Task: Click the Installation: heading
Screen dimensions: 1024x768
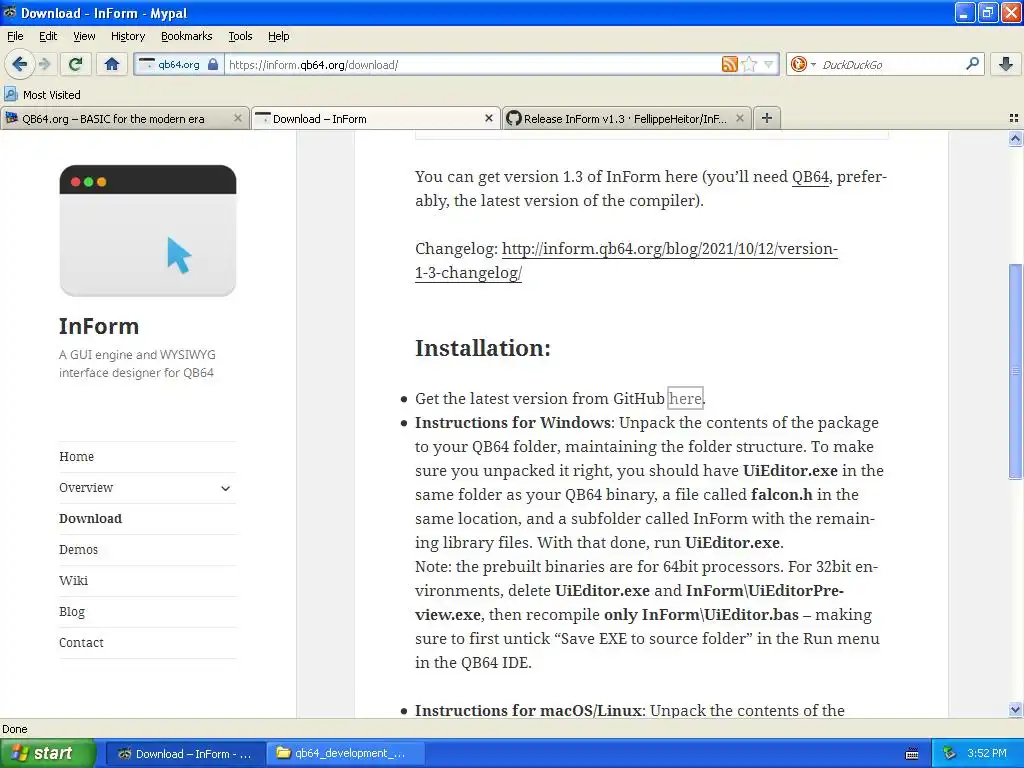Action: pyautogui.click(x=483, y=348)
